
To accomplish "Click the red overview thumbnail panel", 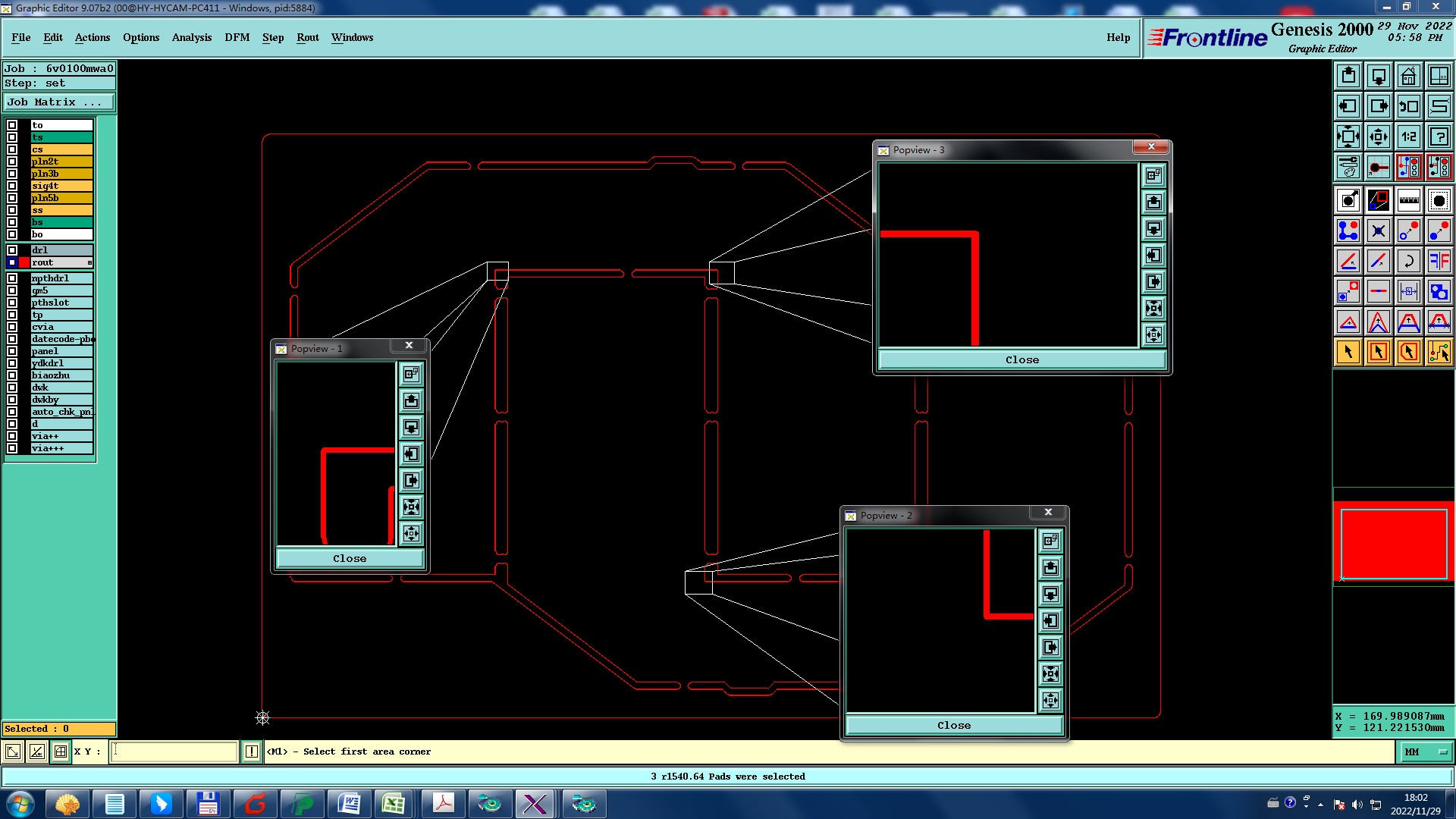I will point(1394,543).
